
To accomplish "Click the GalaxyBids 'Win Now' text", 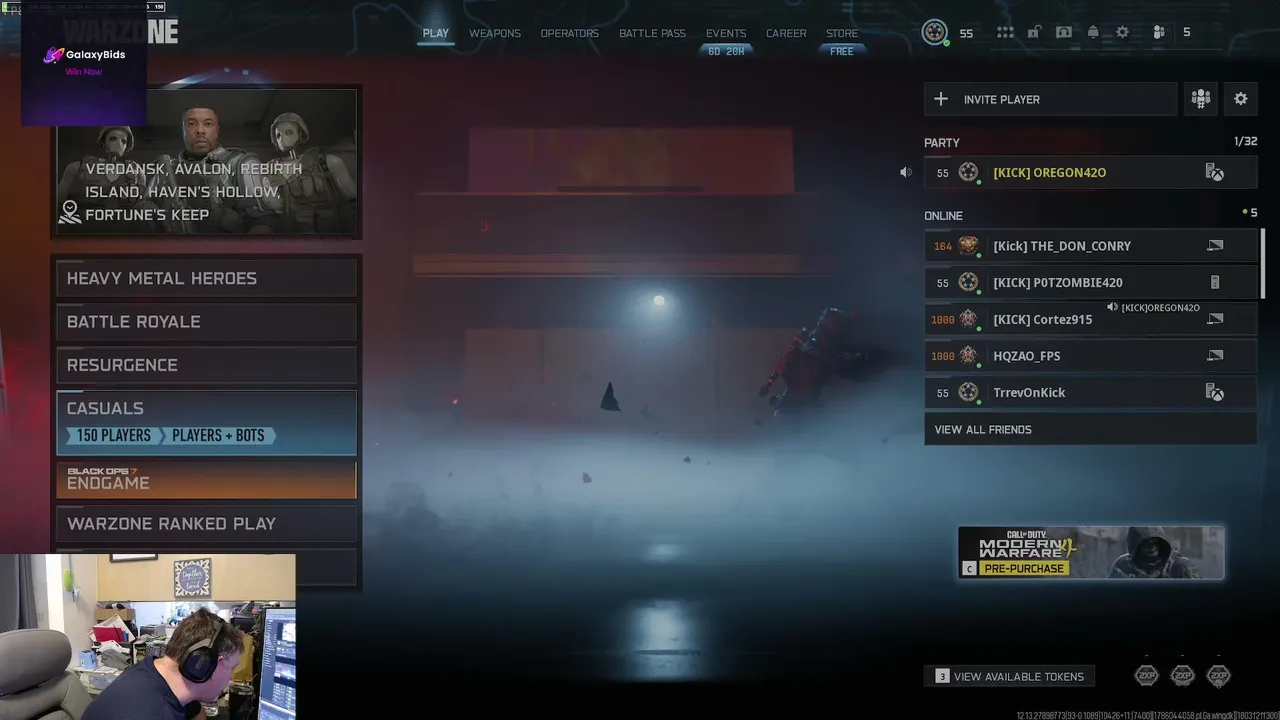I will point(84,72).
